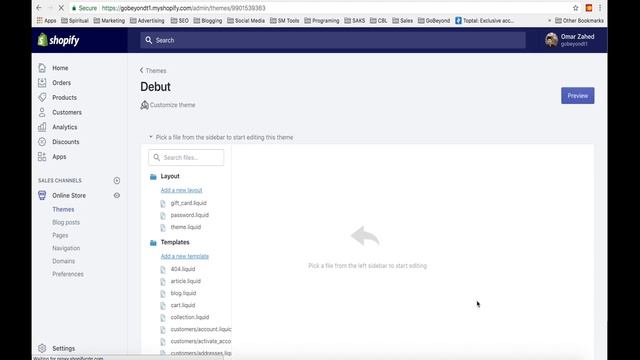The width and height of the screenshot is (640, 360).
Task: Open the Other Bookmarks folder
Action: click(579, 20)
